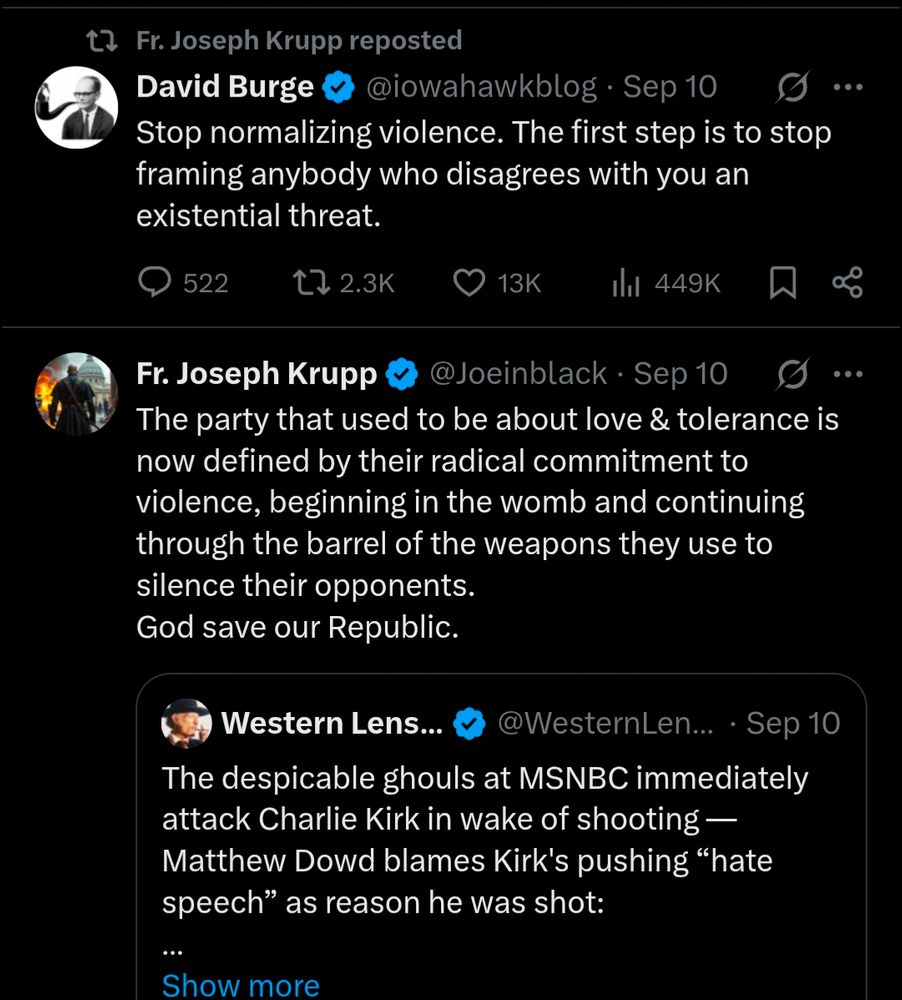
Task: Open more options on David Burge's post
Action: point(847,87)
